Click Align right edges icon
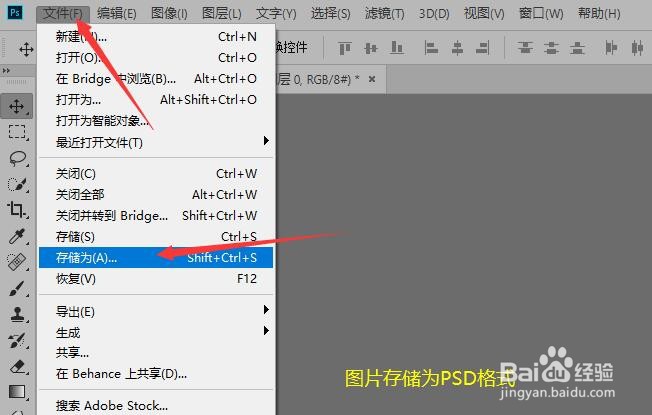The image size is (652, 415). coord(482,48)
